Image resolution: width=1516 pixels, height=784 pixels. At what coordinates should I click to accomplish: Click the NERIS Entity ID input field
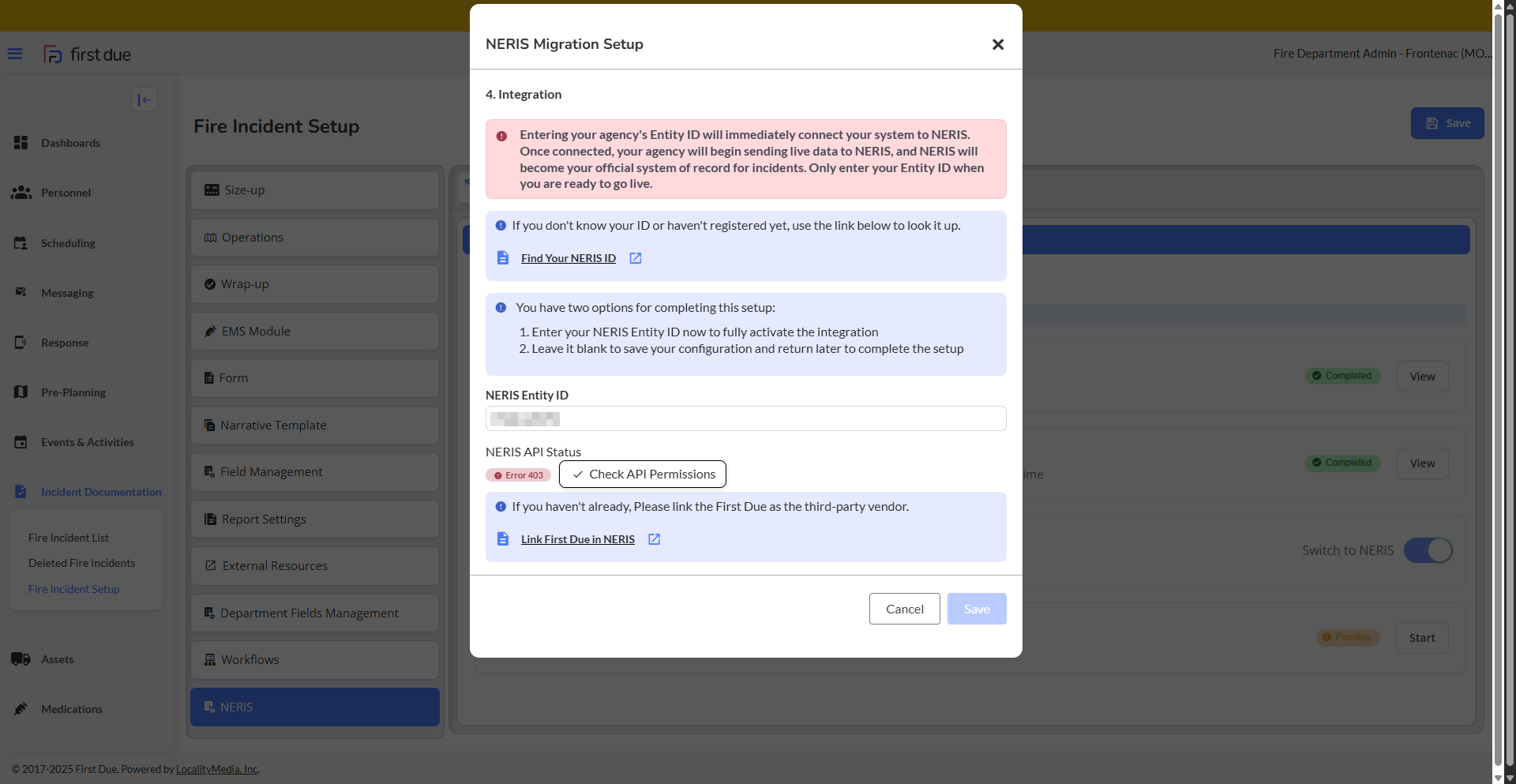click(x=745, y=418)
